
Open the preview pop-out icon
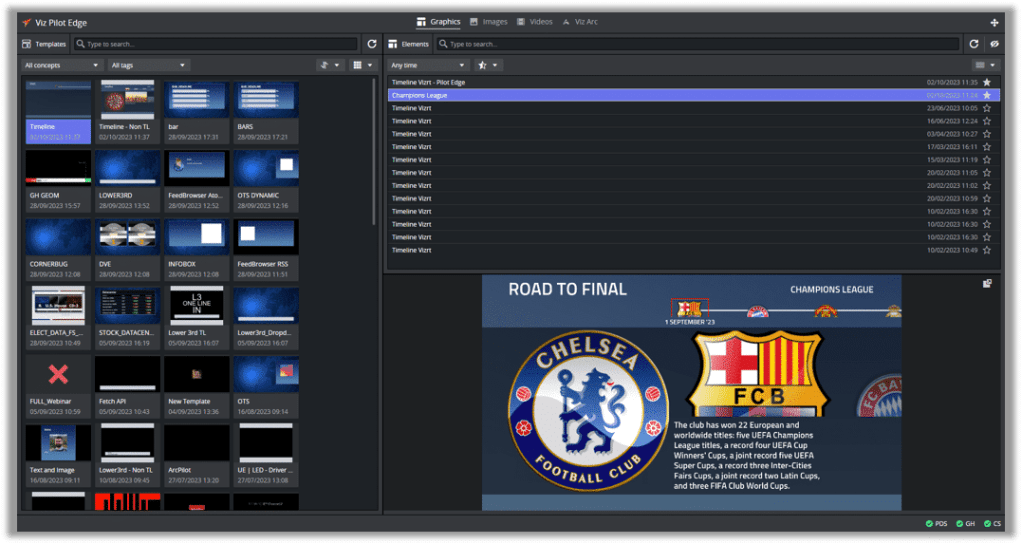click(987, 283)
